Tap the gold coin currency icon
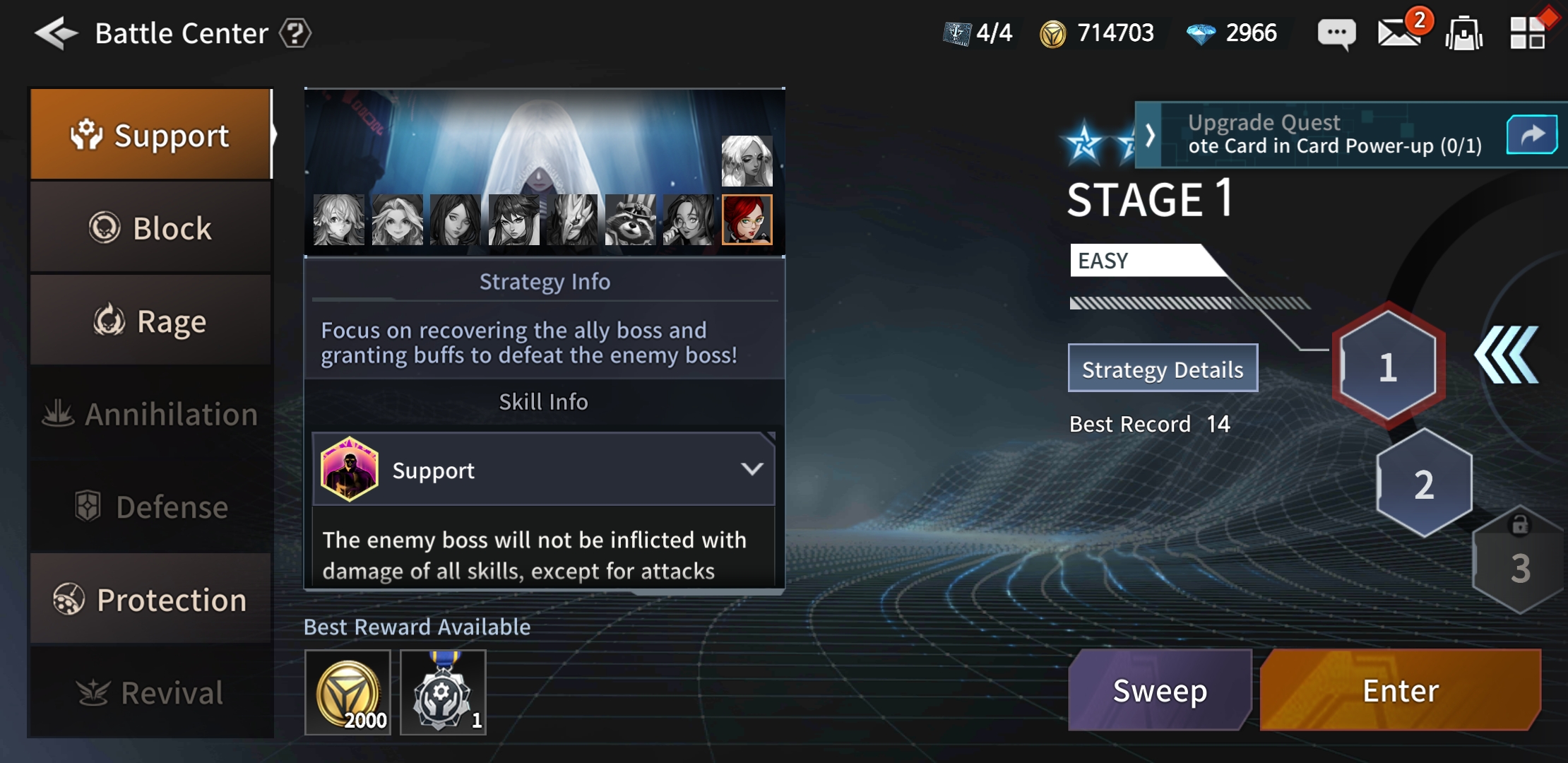 (x=1052, y=33)
